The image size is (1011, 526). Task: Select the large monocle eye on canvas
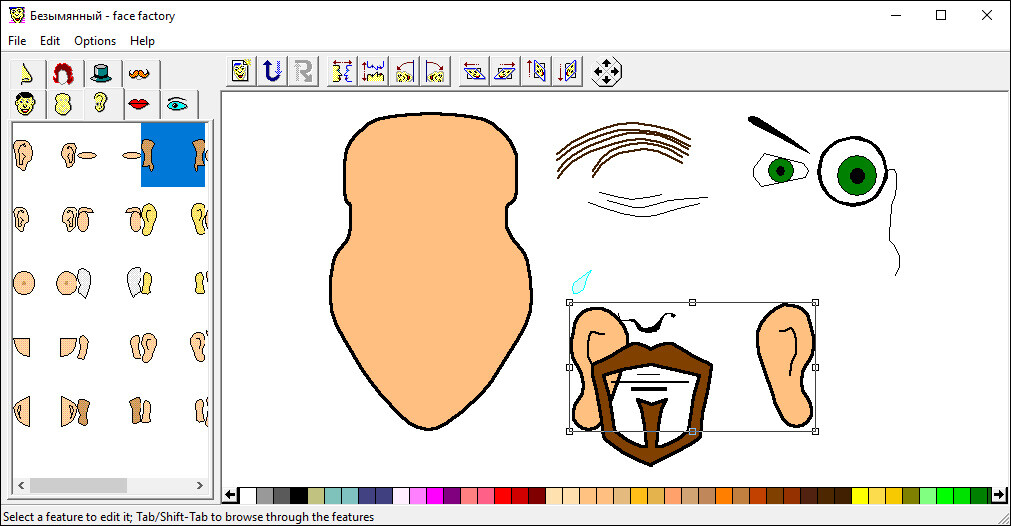(x=854, y=171)
